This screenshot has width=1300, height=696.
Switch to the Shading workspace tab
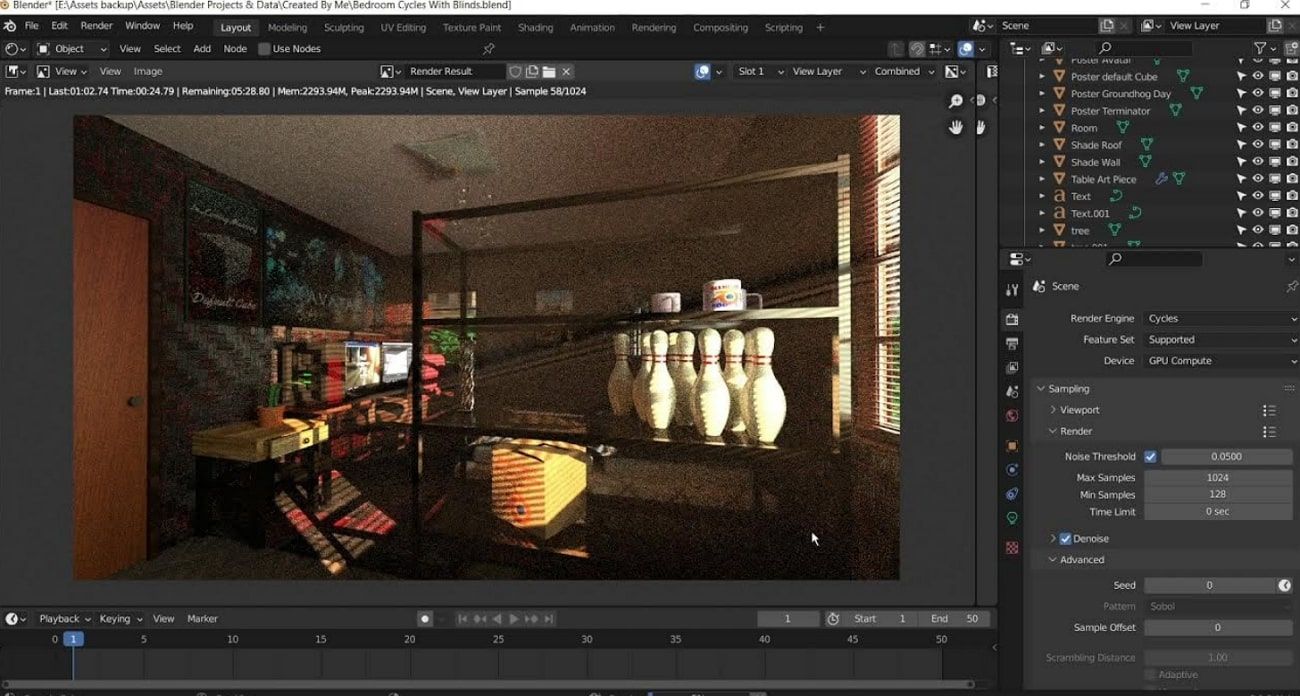pos(535,27)
